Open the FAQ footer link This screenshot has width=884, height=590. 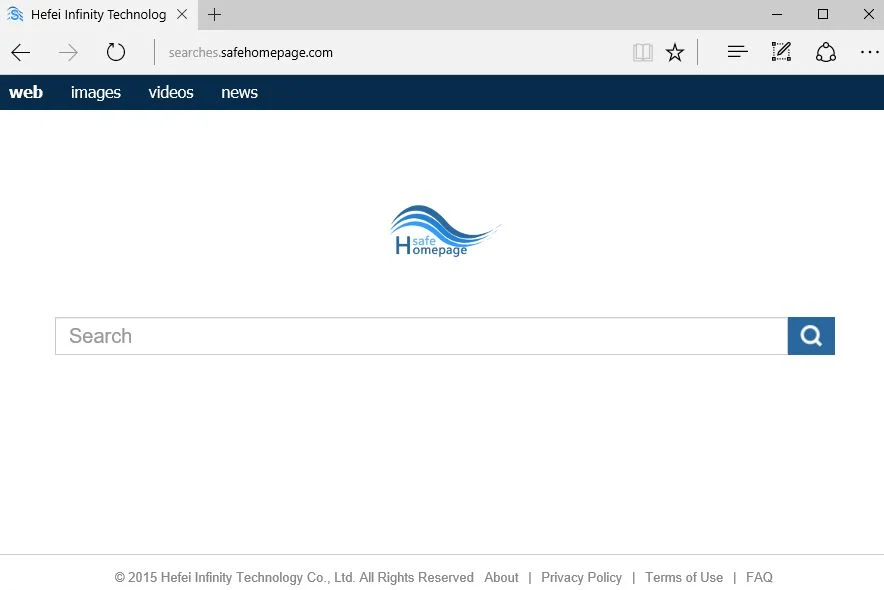[759, 577]
